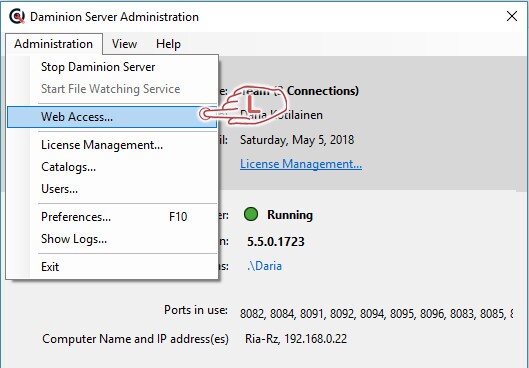Click the .\Daria account link
This screenshot has width=529, height=368.
[264, 266]
